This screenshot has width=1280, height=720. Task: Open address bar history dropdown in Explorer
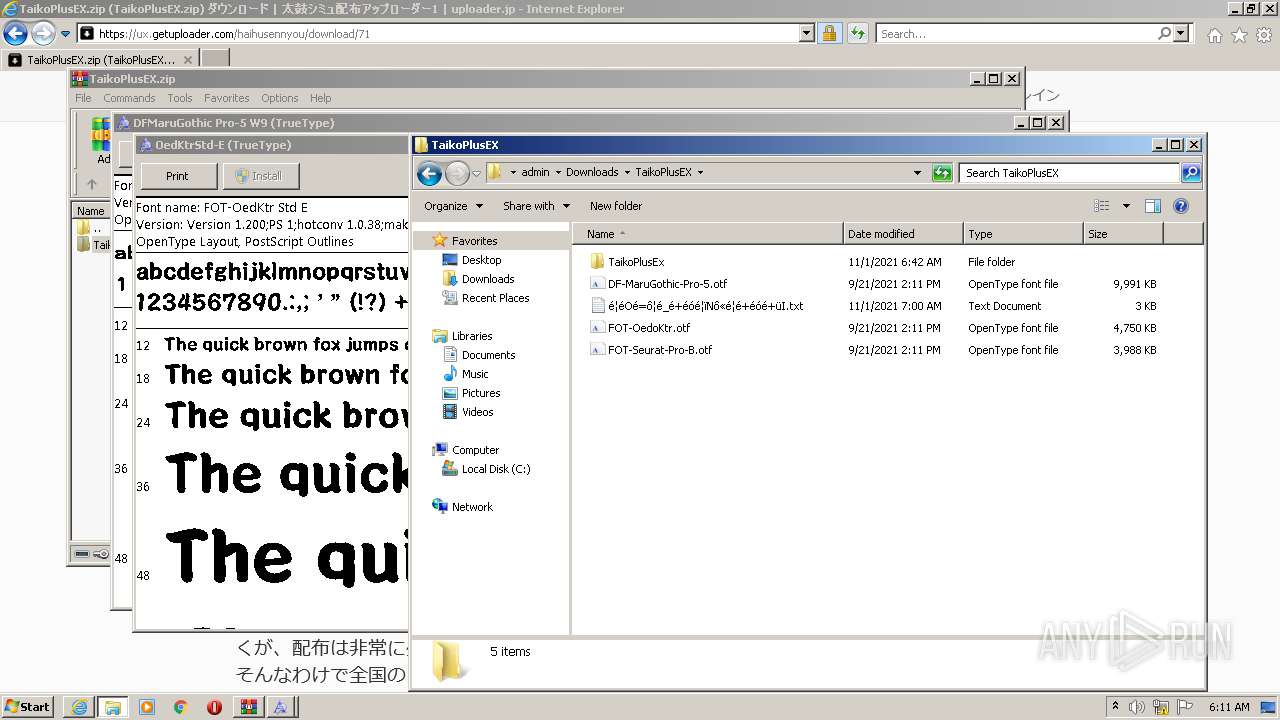pos(917,173)
